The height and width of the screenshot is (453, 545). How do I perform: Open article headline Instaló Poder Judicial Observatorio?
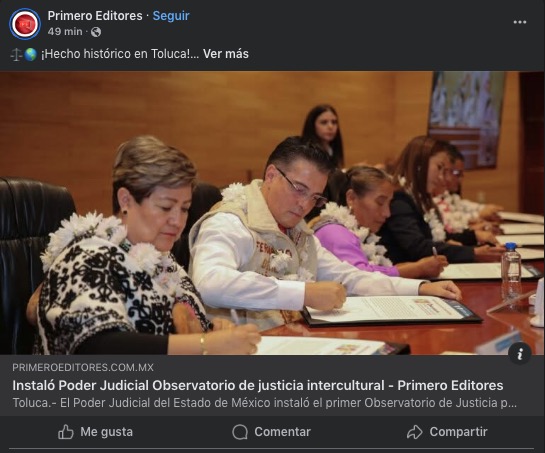pos(258,385)
